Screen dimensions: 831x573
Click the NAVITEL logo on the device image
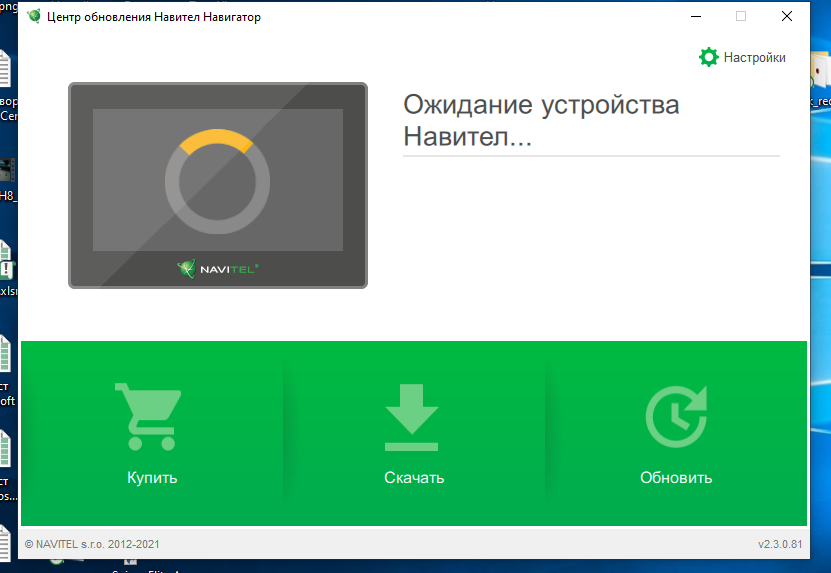coord(217,269)
